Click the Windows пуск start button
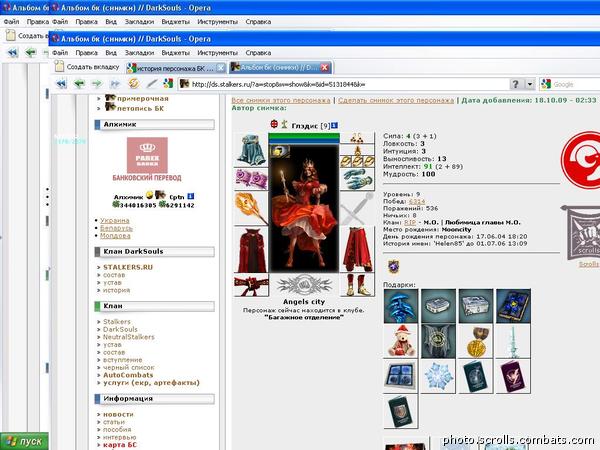Viewport: 600px width, 450px height. pos(24,441)
